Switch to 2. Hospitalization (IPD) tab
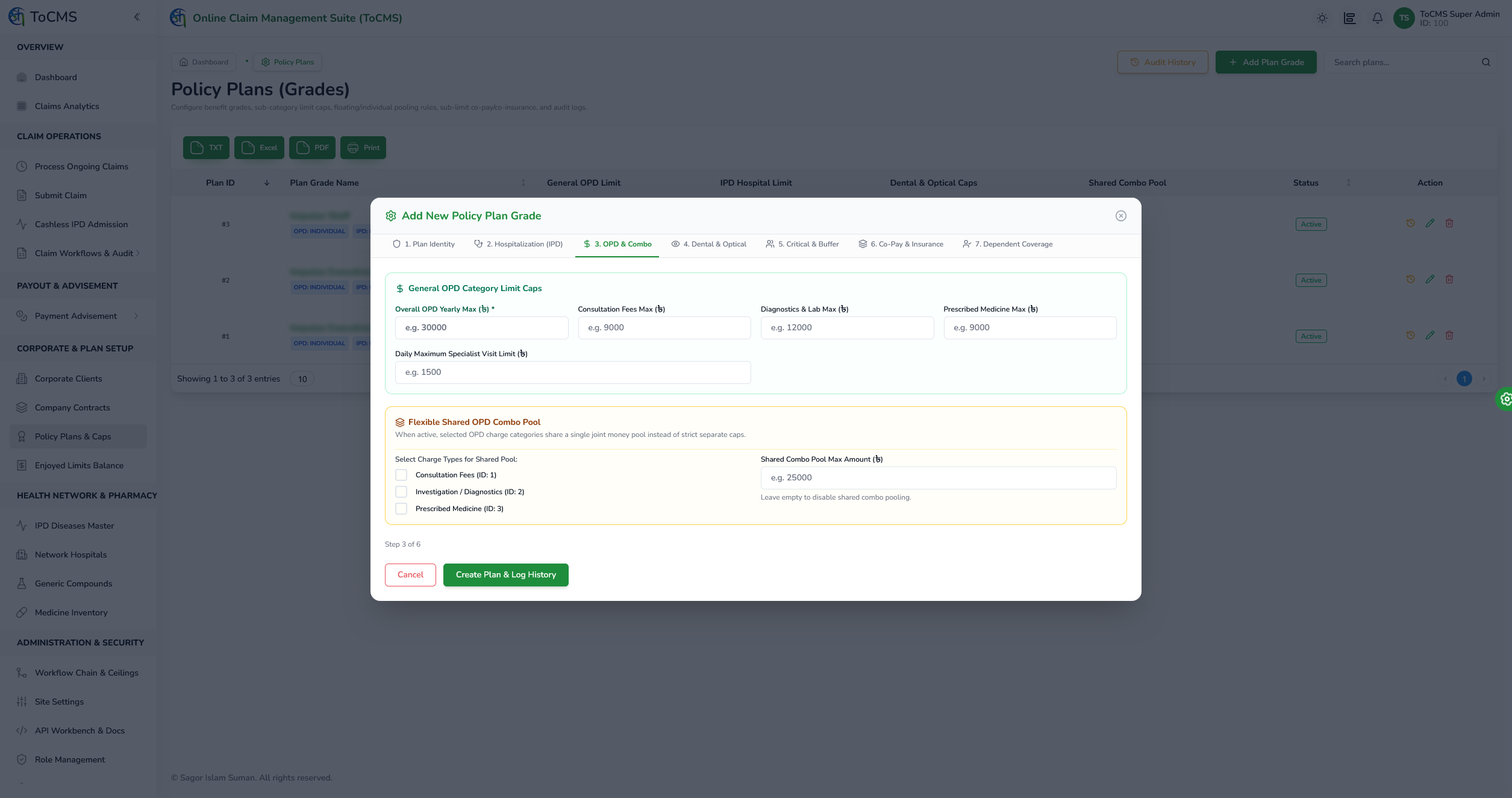Viewport: 1512px width, 798px height. 519,244
